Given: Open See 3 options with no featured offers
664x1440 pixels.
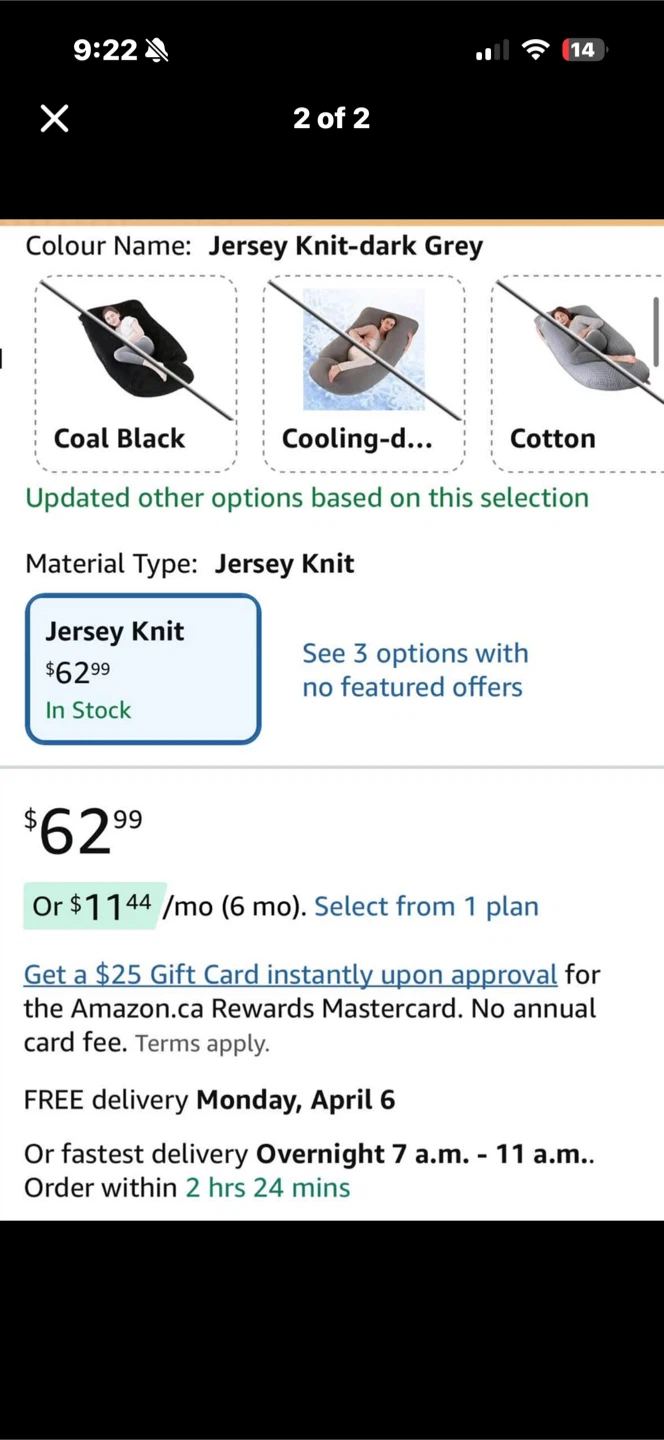Looking at the screenshot, I should 415,670.
